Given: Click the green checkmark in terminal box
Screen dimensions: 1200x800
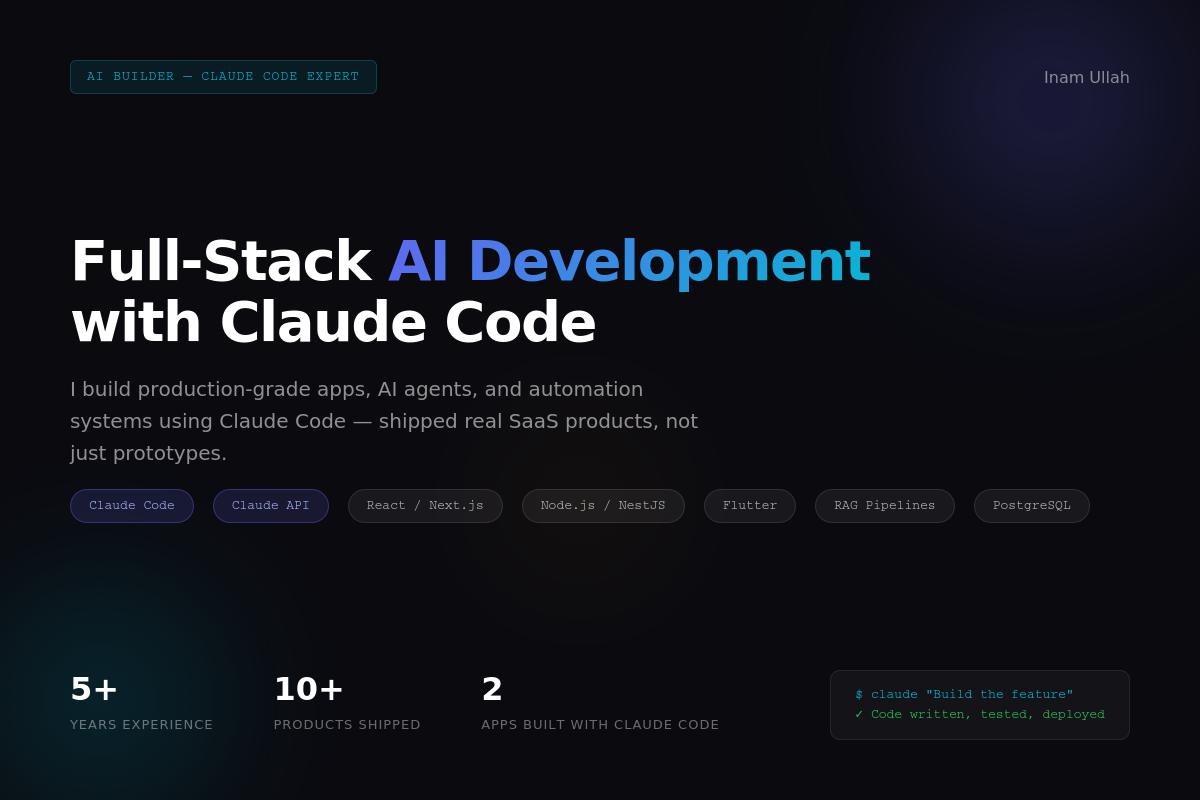Looking at the screenshot, I should coord(859,714).
